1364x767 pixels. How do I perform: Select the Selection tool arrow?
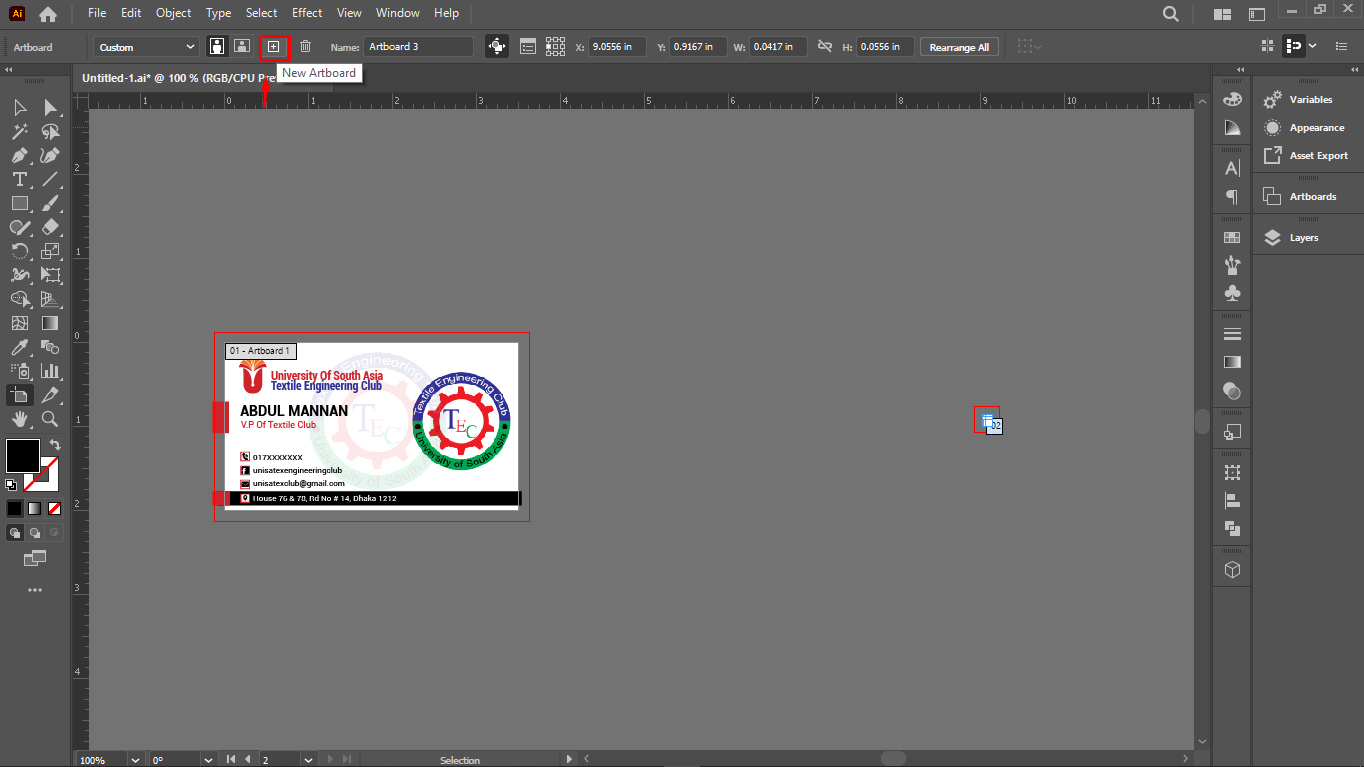pyautogui.click(x=20, y=107)
